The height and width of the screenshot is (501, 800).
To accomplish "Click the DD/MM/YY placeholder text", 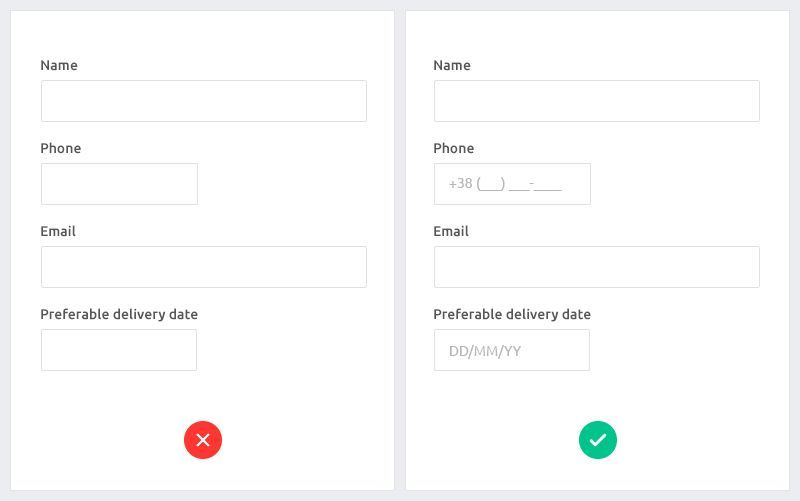I will coord(485,351).
